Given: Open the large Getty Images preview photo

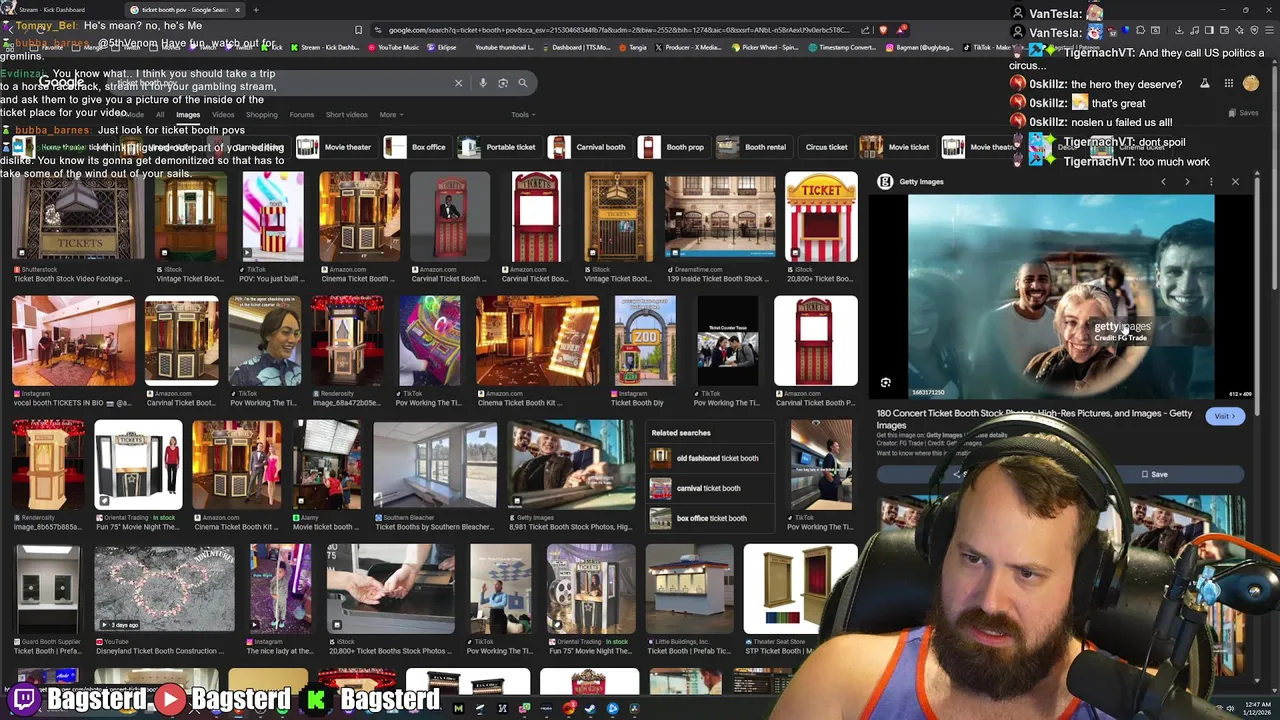Looking at the screenshot, I should (x=1061, y=297).
